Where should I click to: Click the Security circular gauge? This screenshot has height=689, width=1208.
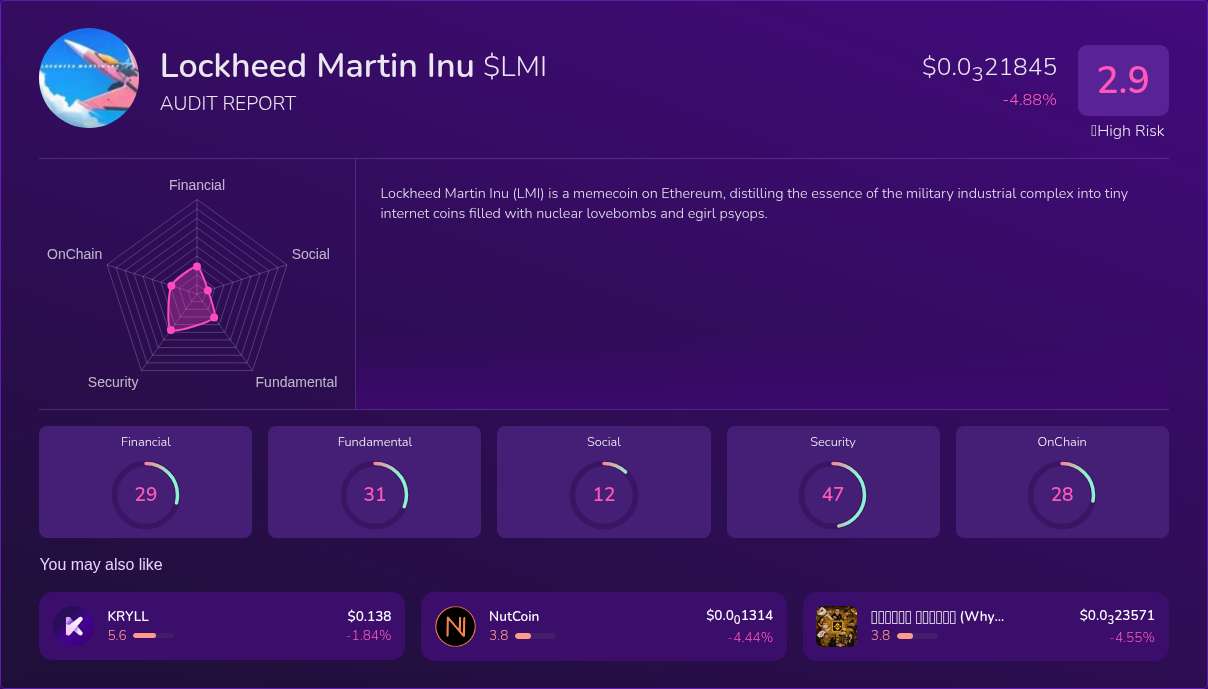click(833, 494)
